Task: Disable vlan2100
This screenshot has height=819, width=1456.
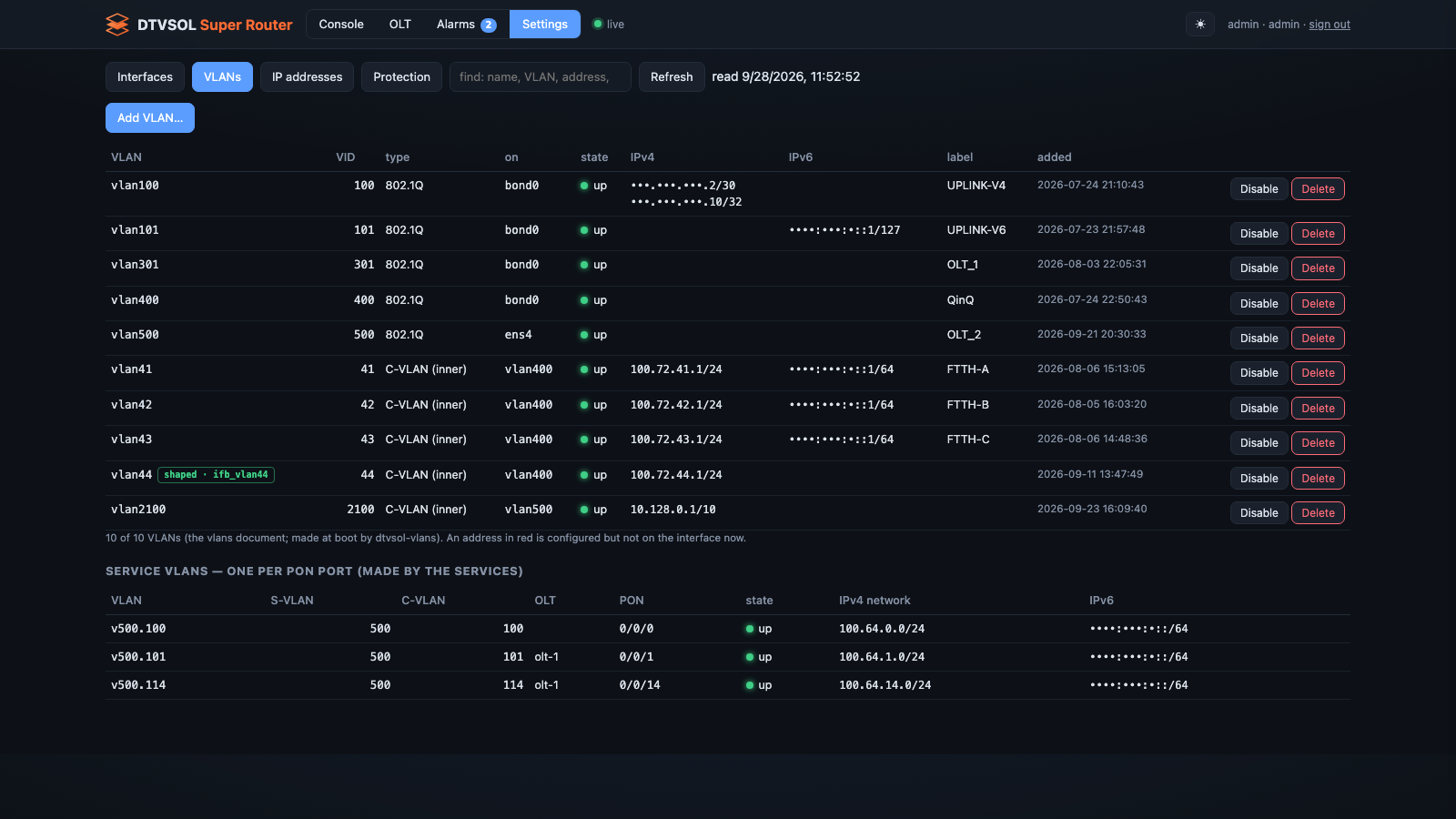Action: (x=1259, y=513)
